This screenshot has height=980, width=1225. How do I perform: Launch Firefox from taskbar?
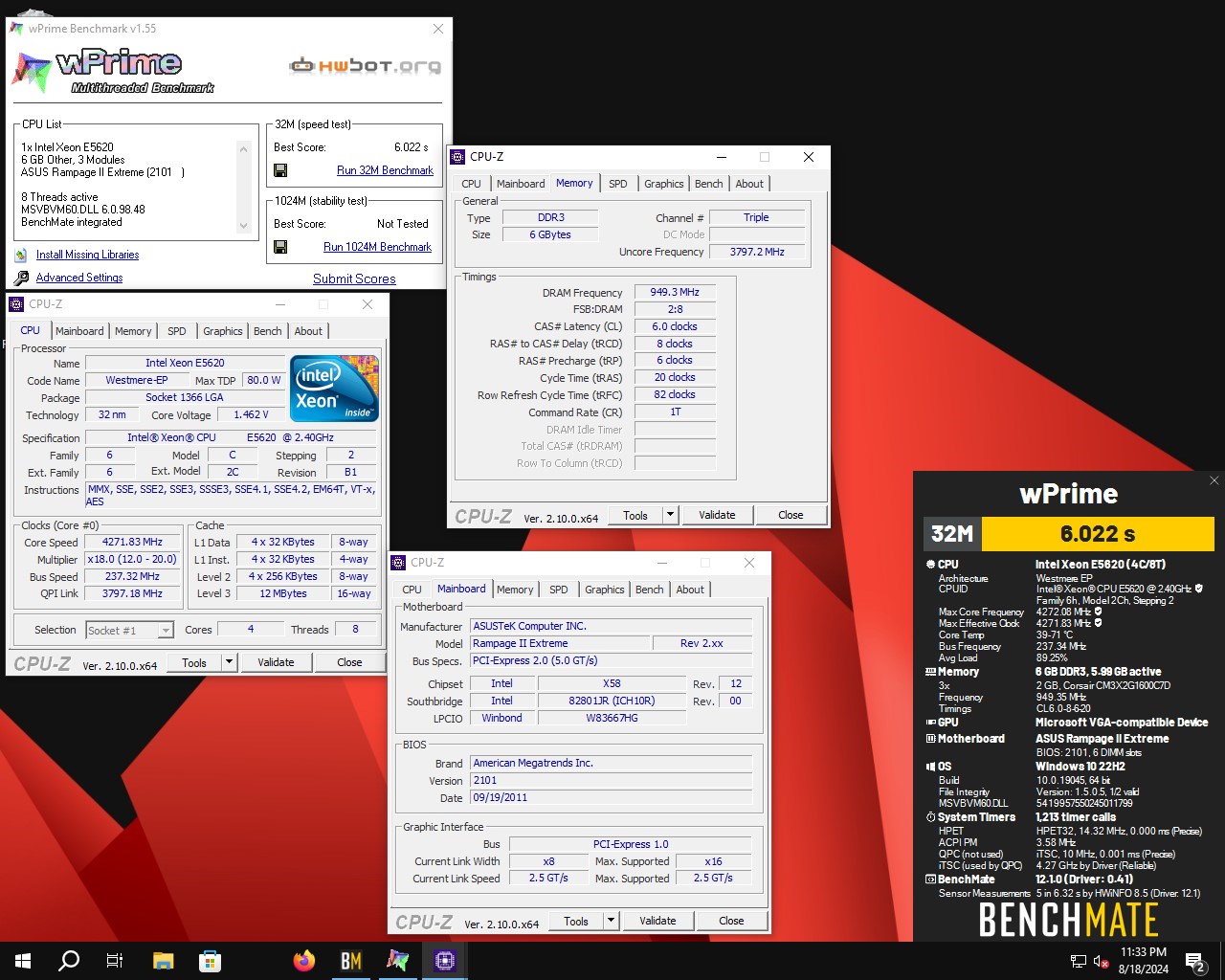(x=304, y=960)
